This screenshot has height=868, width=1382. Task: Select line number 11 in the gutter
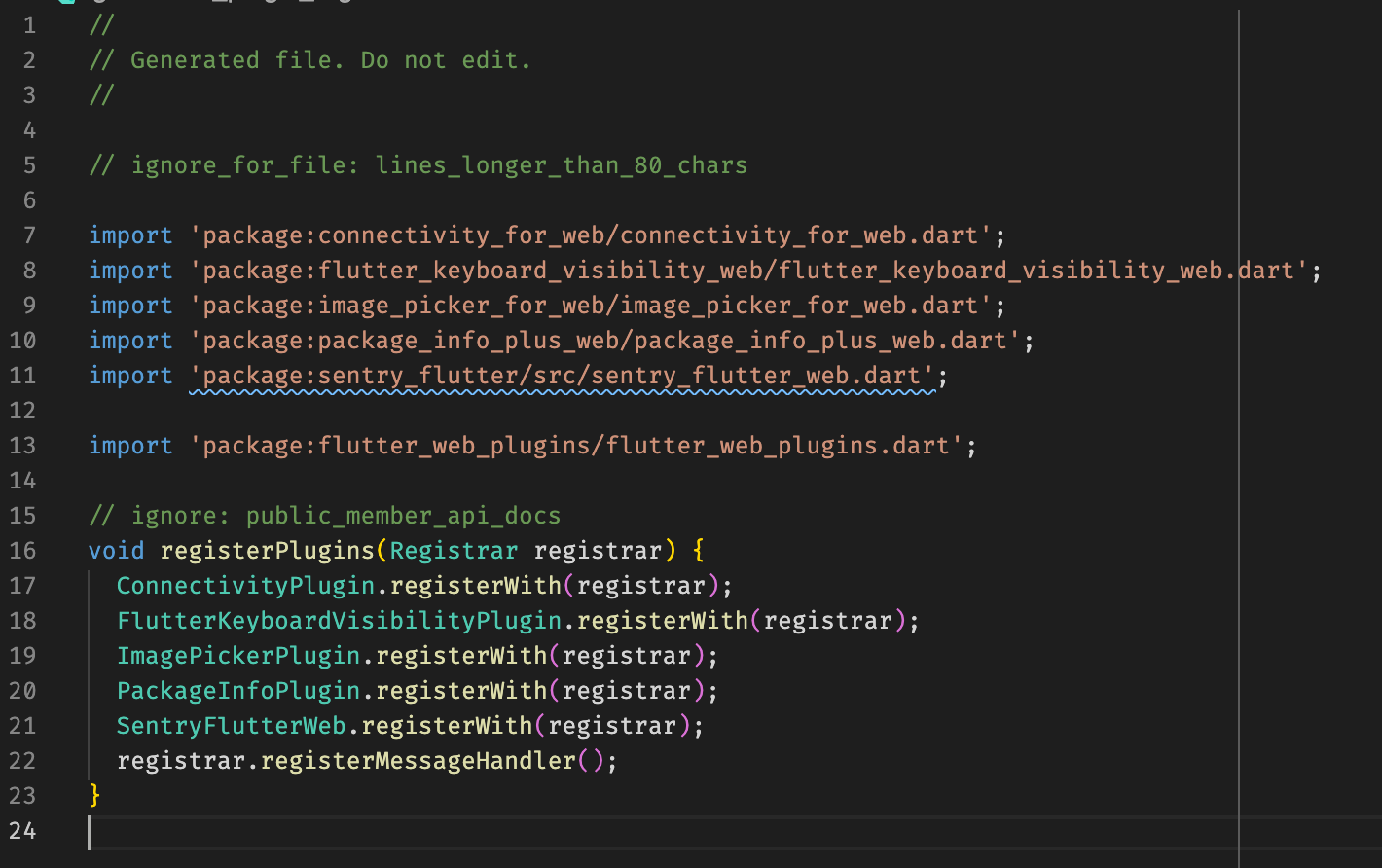pyautogui.click(x=22, y=376)
